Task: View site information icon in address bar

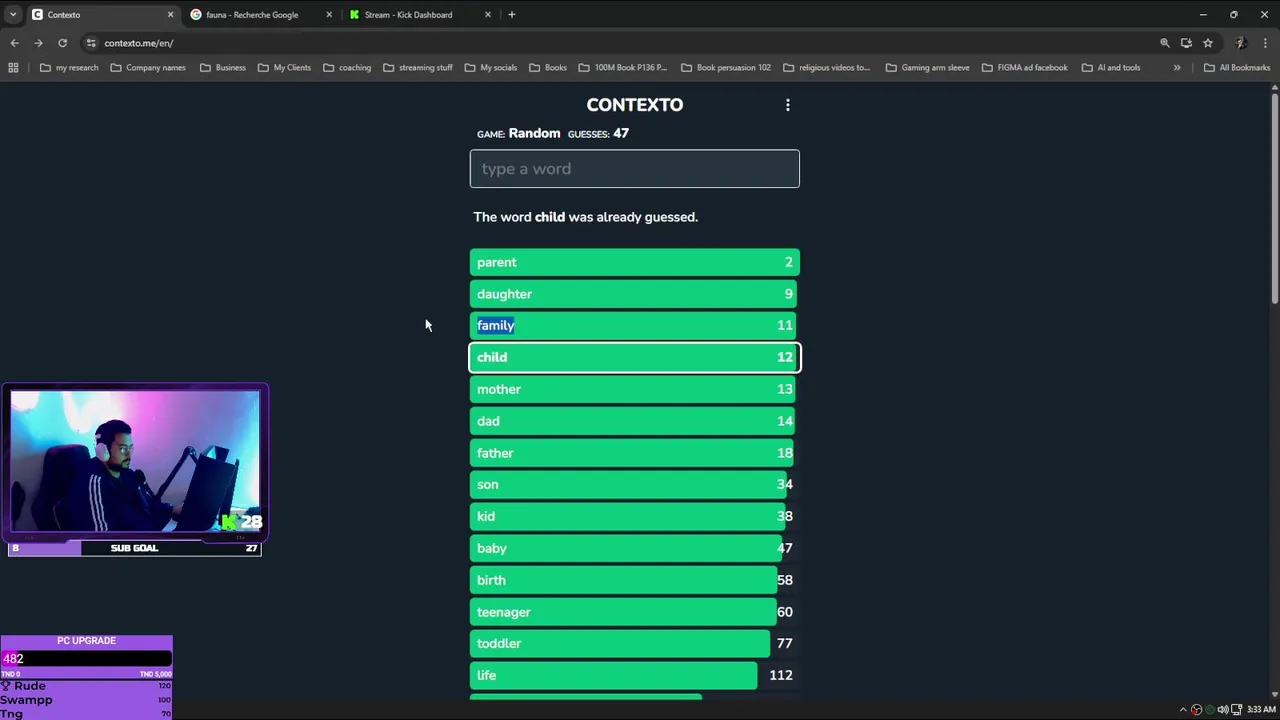Action: tap(91, 43)
